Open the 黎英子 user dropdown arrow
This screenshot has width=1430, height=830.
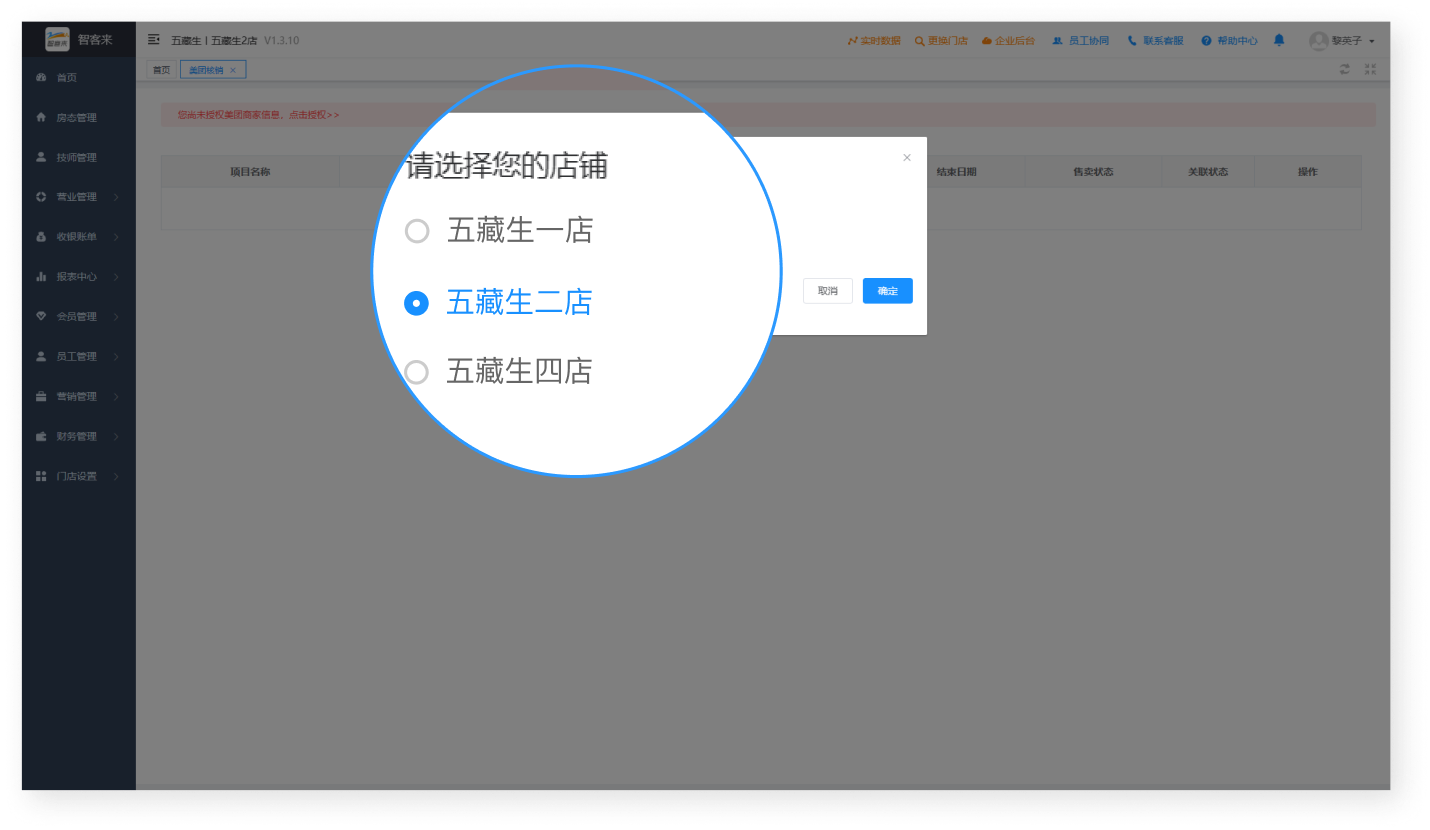(1372, 41)
